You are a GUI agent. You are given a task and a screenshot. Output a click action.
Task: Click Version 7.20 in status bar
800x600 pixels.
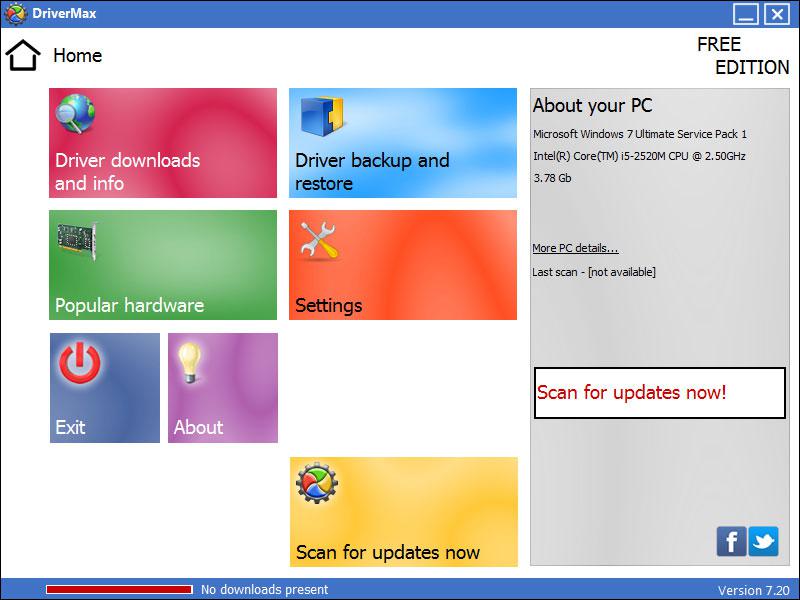pyautogui.click(x=754, y=590)
